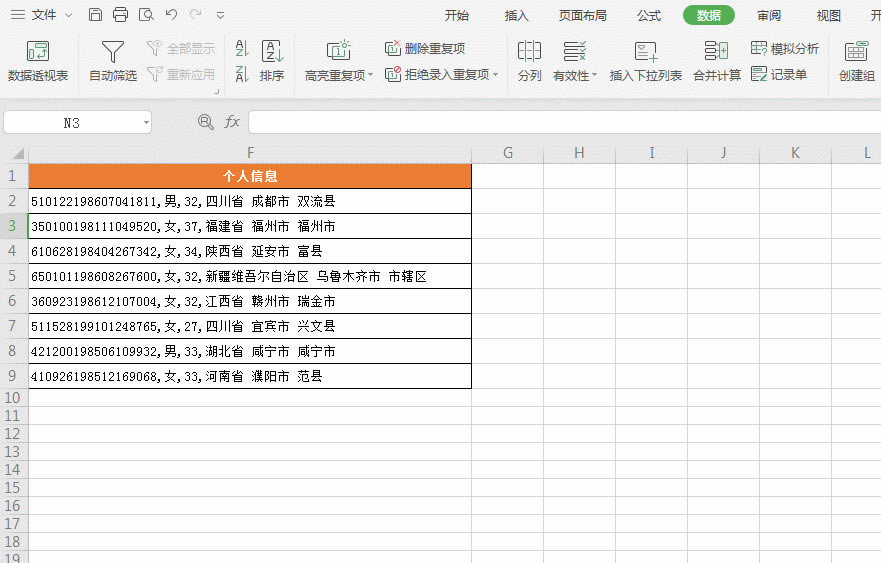Image resolution: width=881 pixels, height=563 pixels.
Task: Select cell starting with 511528199101248765
Action: pos(250,326)
